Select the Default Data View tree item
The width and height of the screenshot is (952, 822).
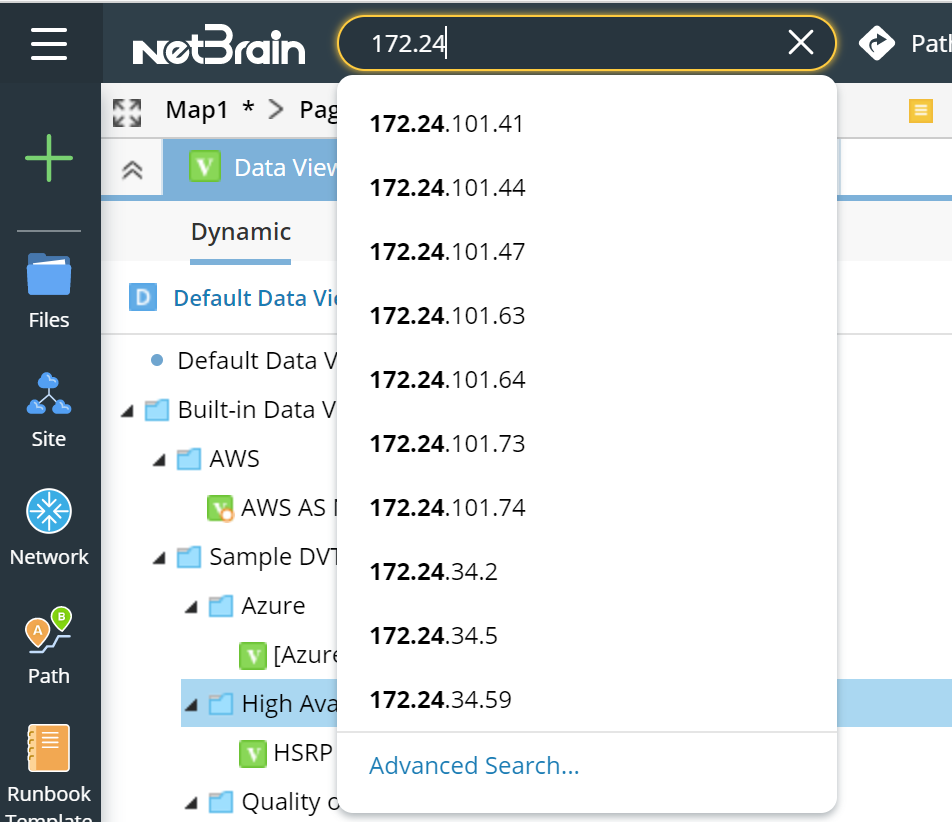[x=257, y=361]
